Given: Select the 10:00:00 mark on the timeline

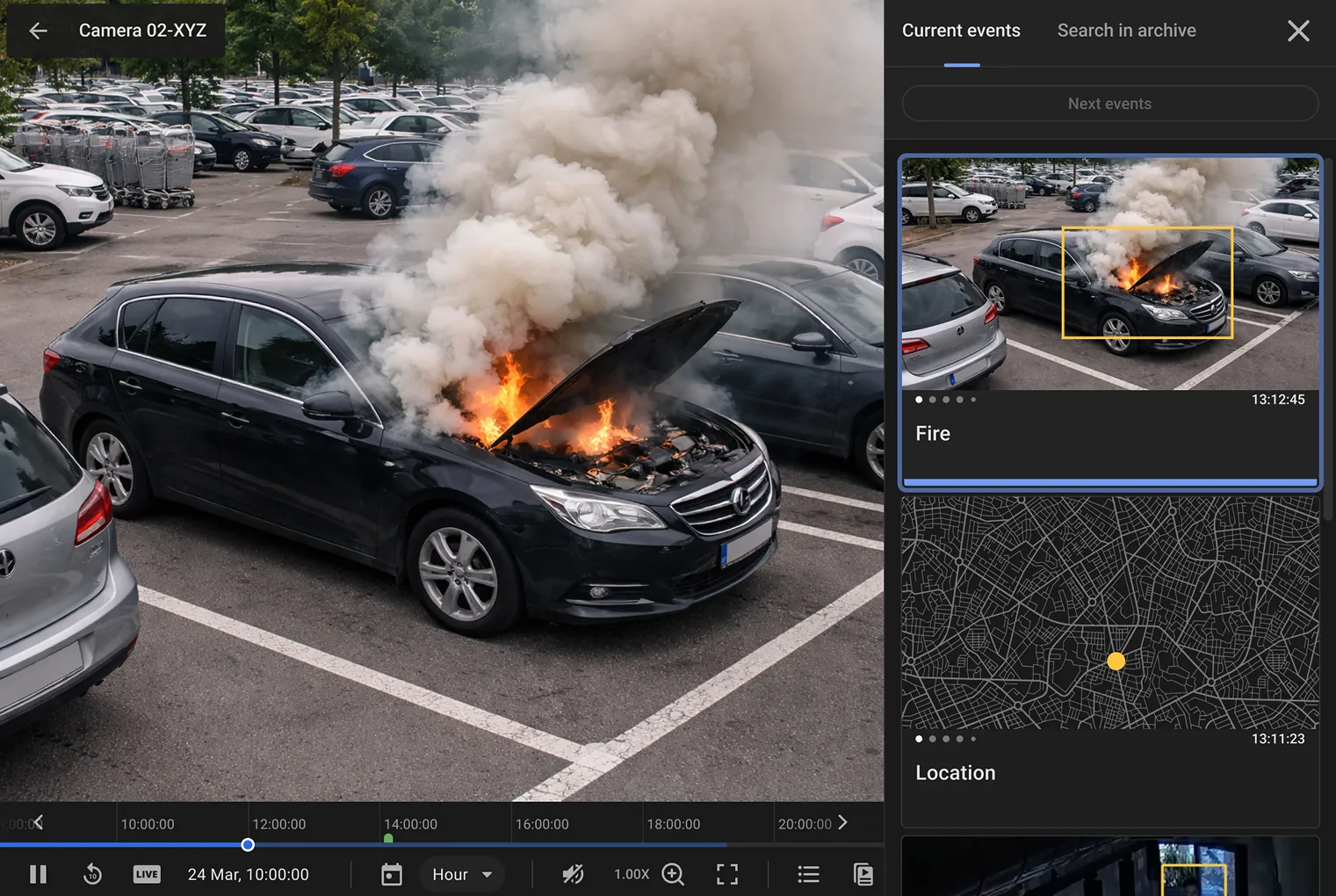Looking at the screenshot, I should [x=148, y=824].
